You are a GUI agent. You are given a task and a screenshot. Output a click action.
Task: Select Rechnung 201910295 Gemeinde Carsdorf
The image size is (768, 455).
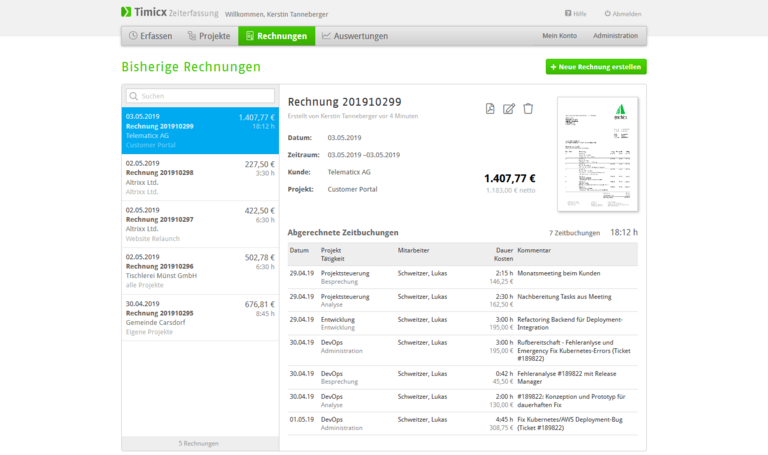click(x=200, y=318)
